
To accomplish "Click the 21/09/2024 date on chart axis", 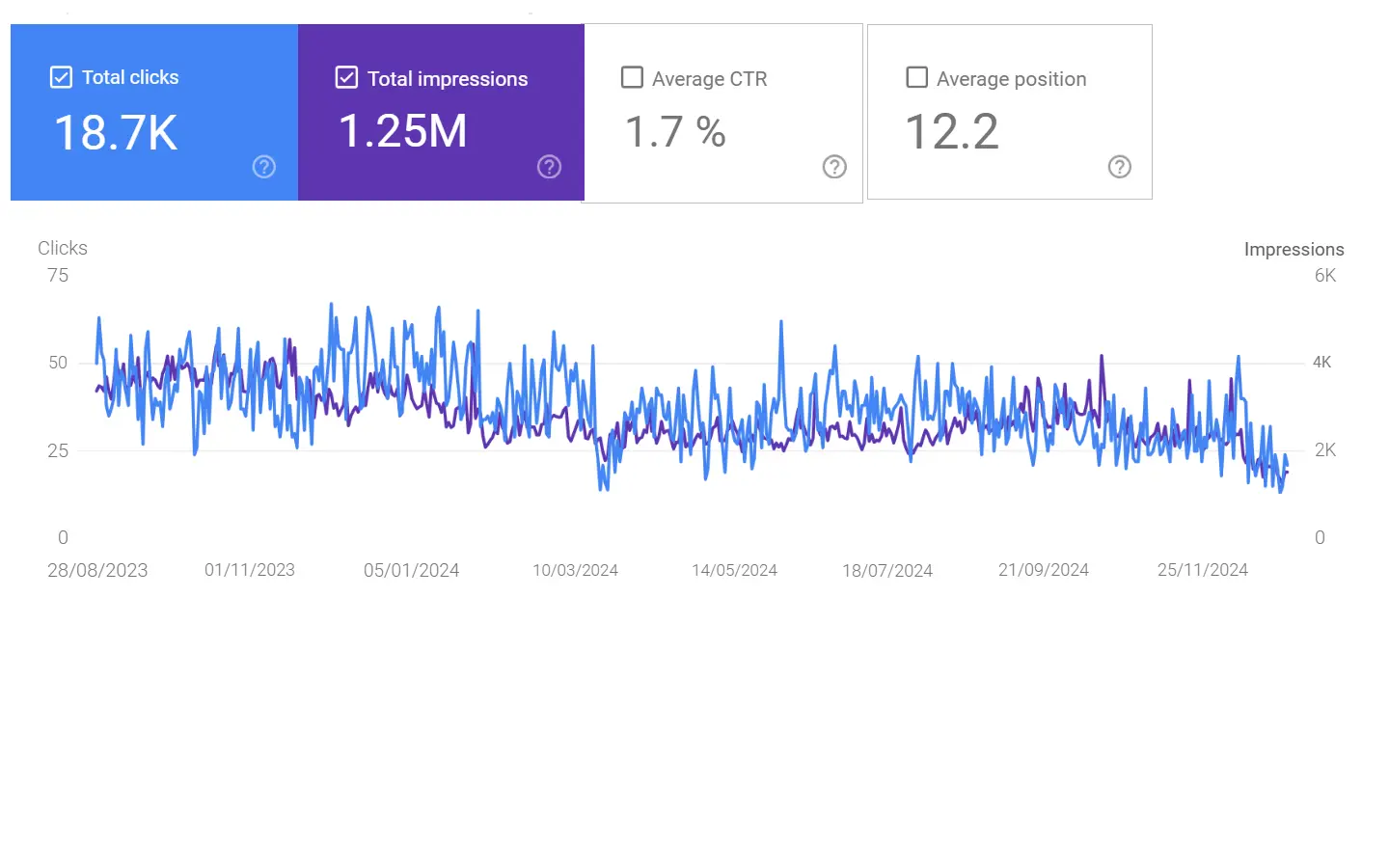I will coord(1044,570).
